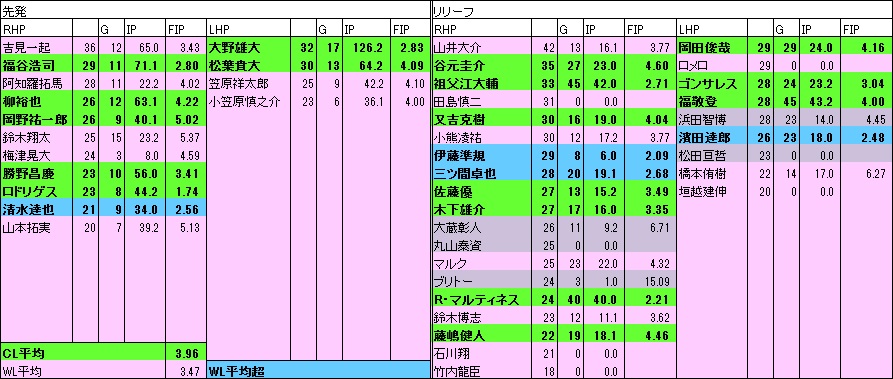This screenshot has width=893, height=379.
Task: Select the 先発 section header cell
Action: 215,10
